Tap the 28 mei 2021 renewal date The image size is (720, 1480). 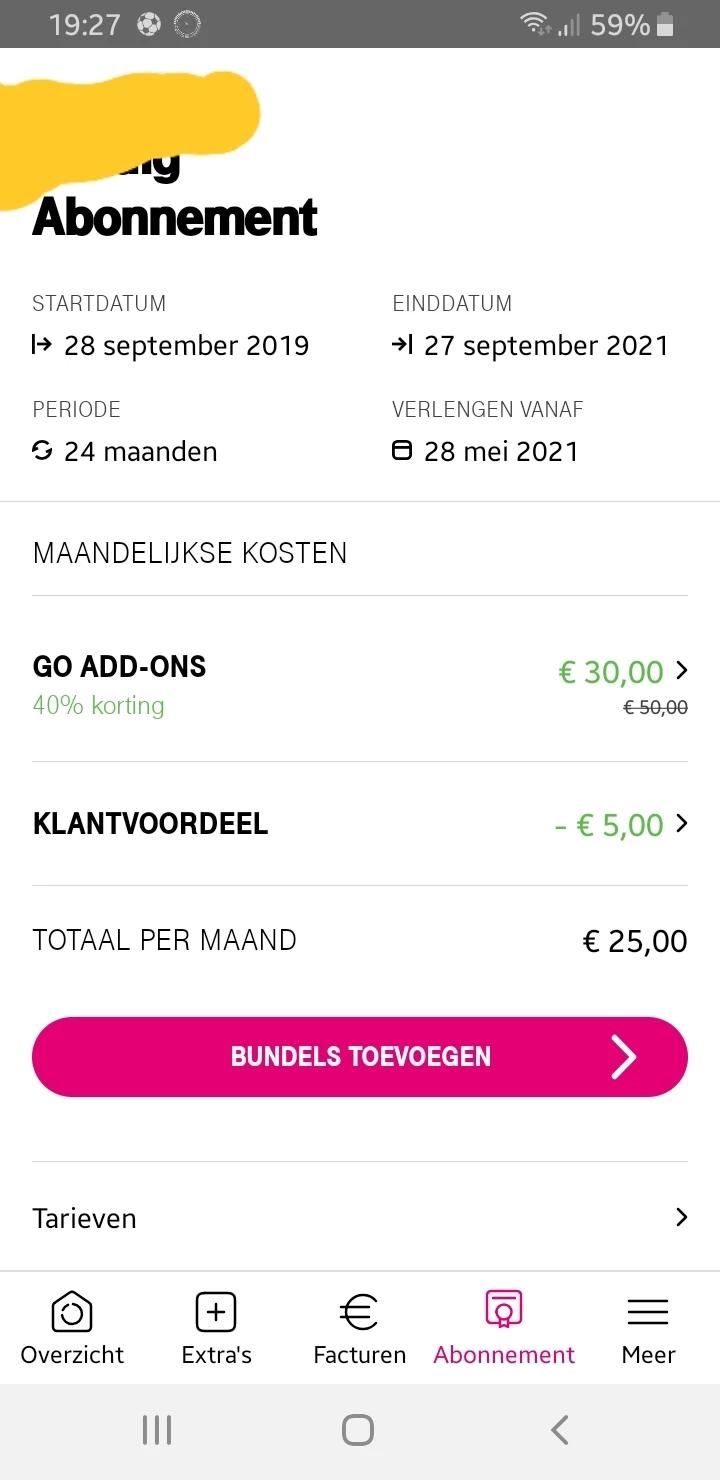tap(501, 451)
